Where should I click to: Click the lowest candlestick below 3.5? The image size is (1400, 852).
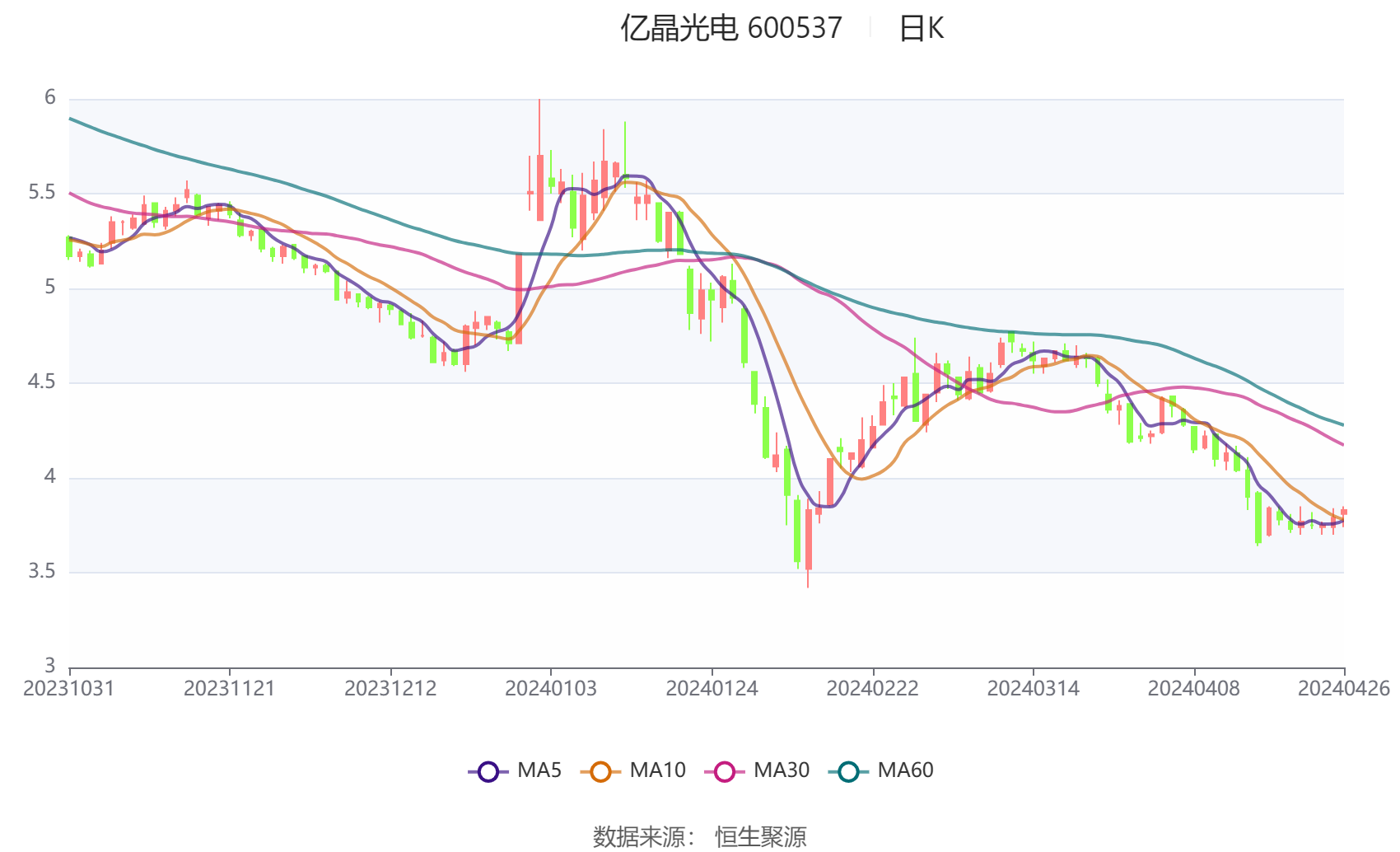click(x=809, y=540)
